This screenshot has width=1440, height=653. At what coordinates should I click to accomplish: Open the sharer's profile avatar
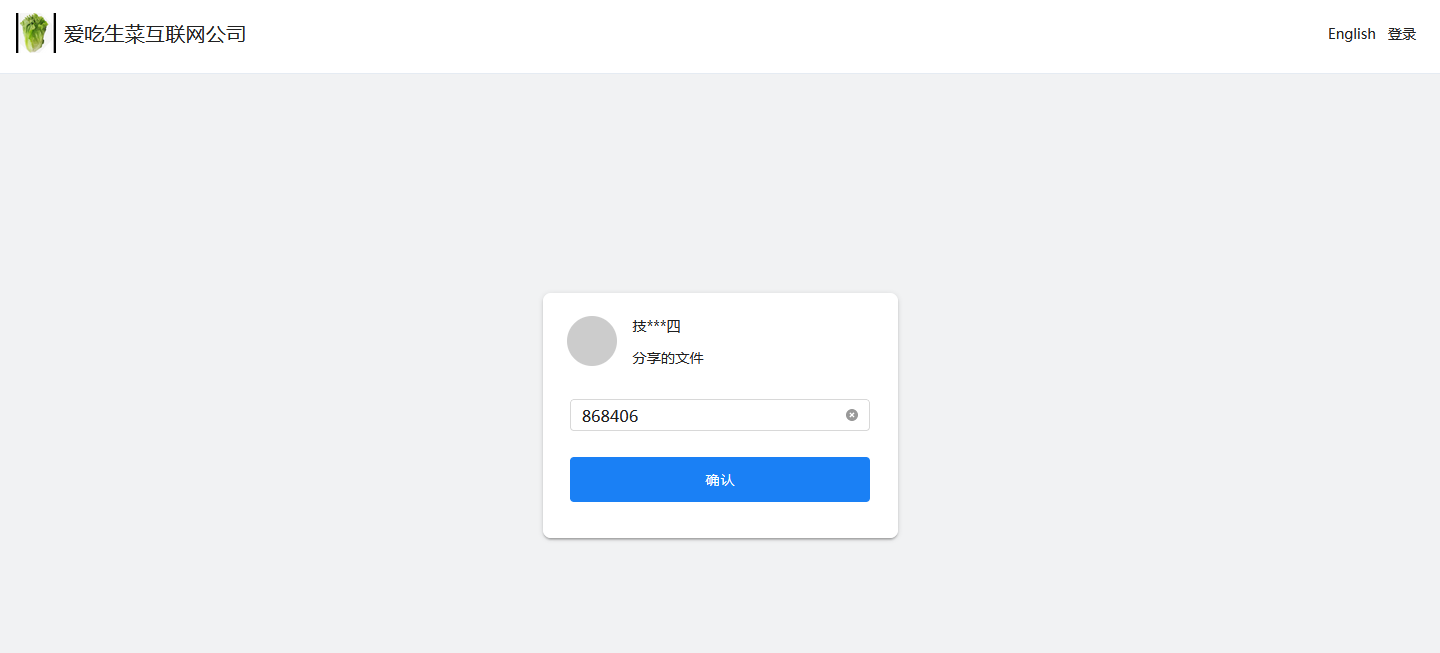tap(592, 341)
